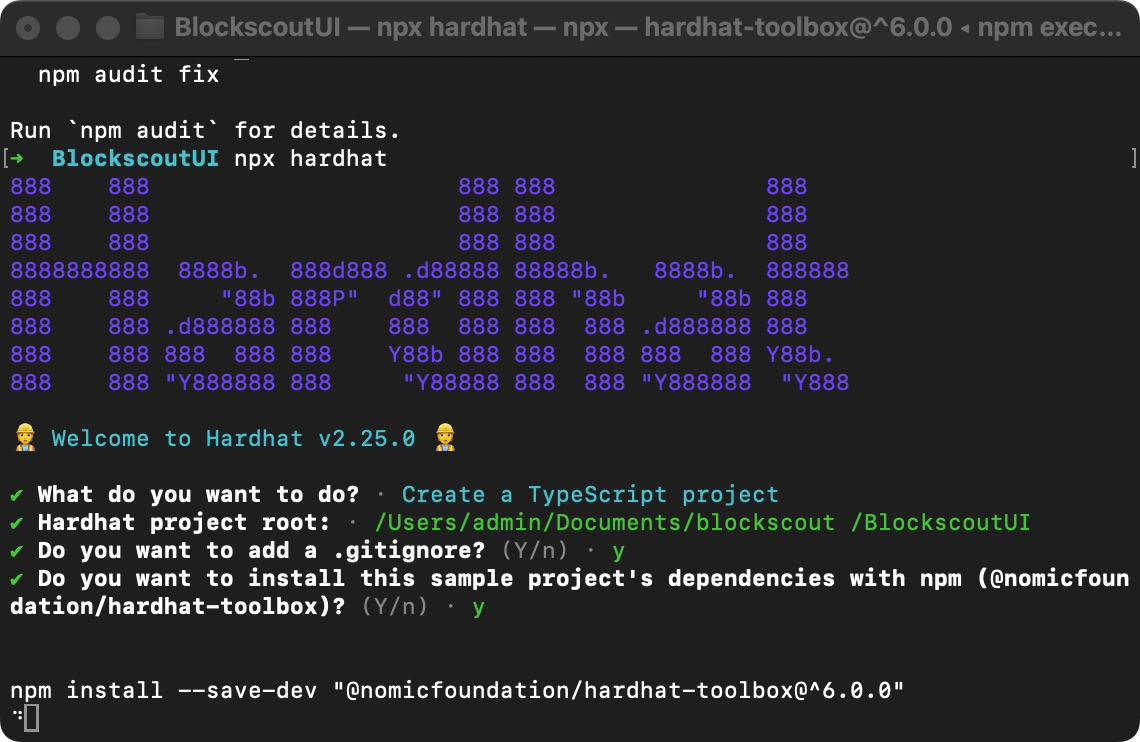Click the yellow minimize traffic light button
This screenshot has width=1140, height=742.
(x=66, y=27)
